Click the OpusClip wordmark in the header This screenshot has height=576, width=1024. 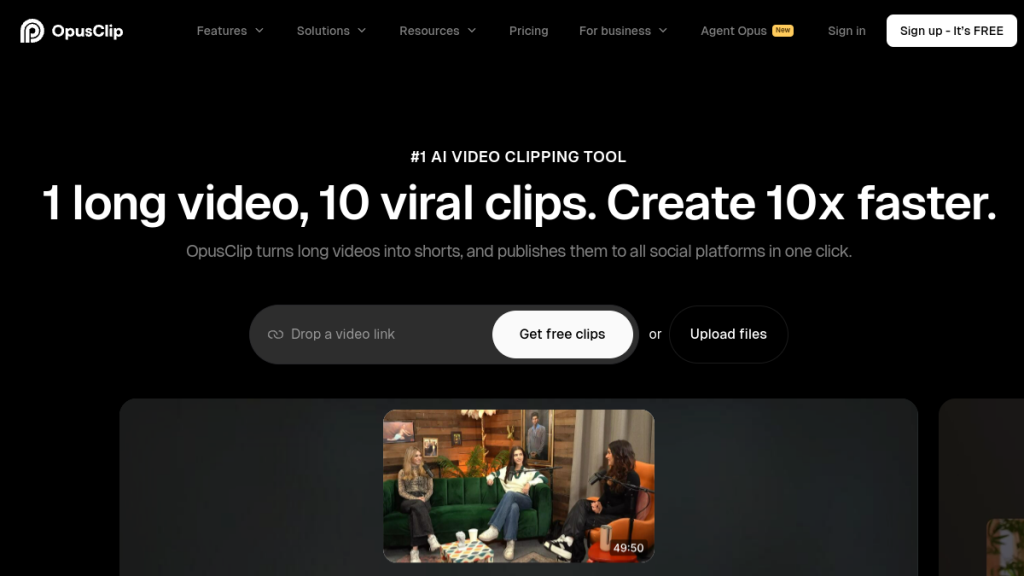click(x=88, y=31)
